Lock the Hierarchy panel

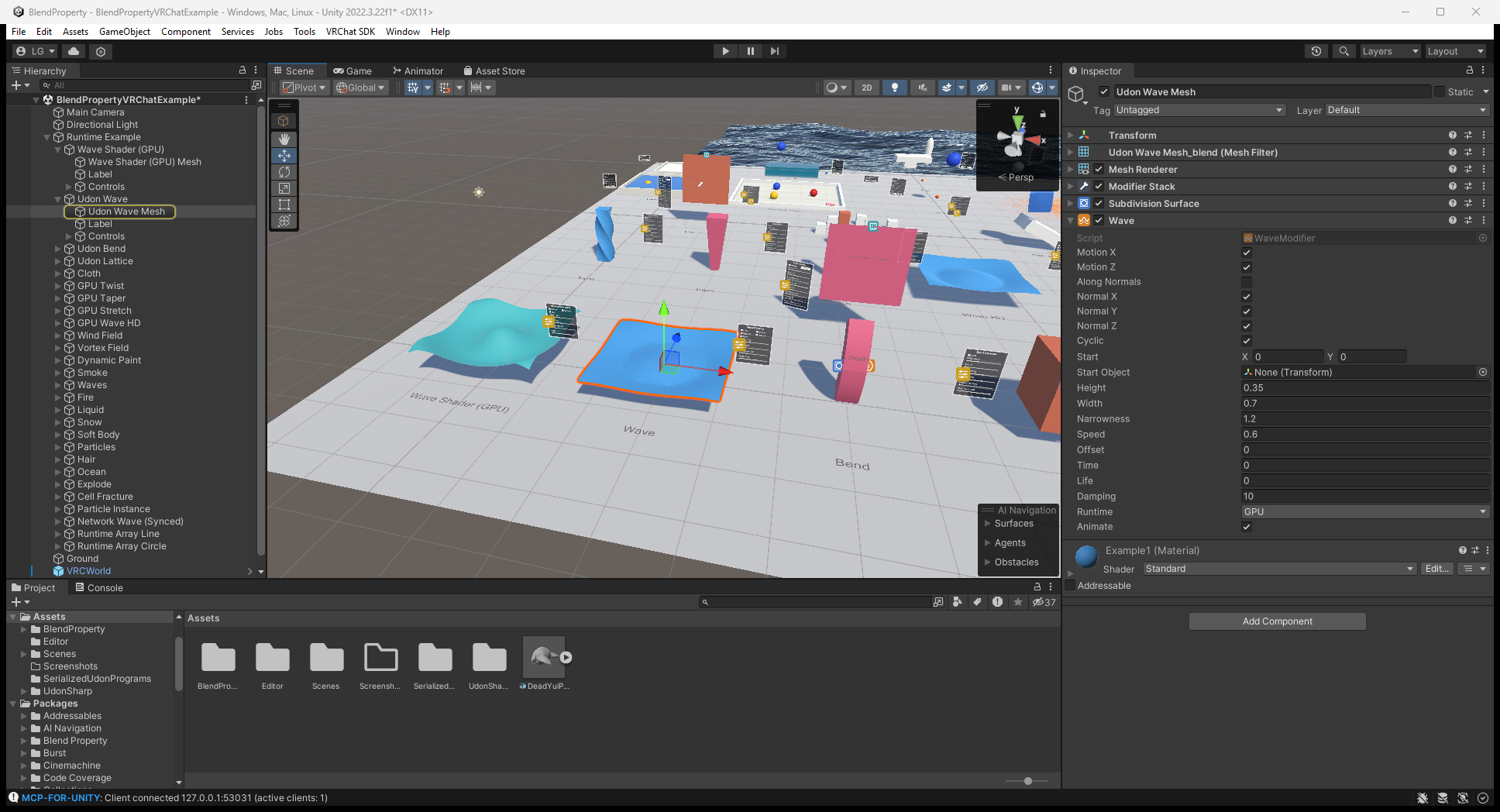pos(243,71)
